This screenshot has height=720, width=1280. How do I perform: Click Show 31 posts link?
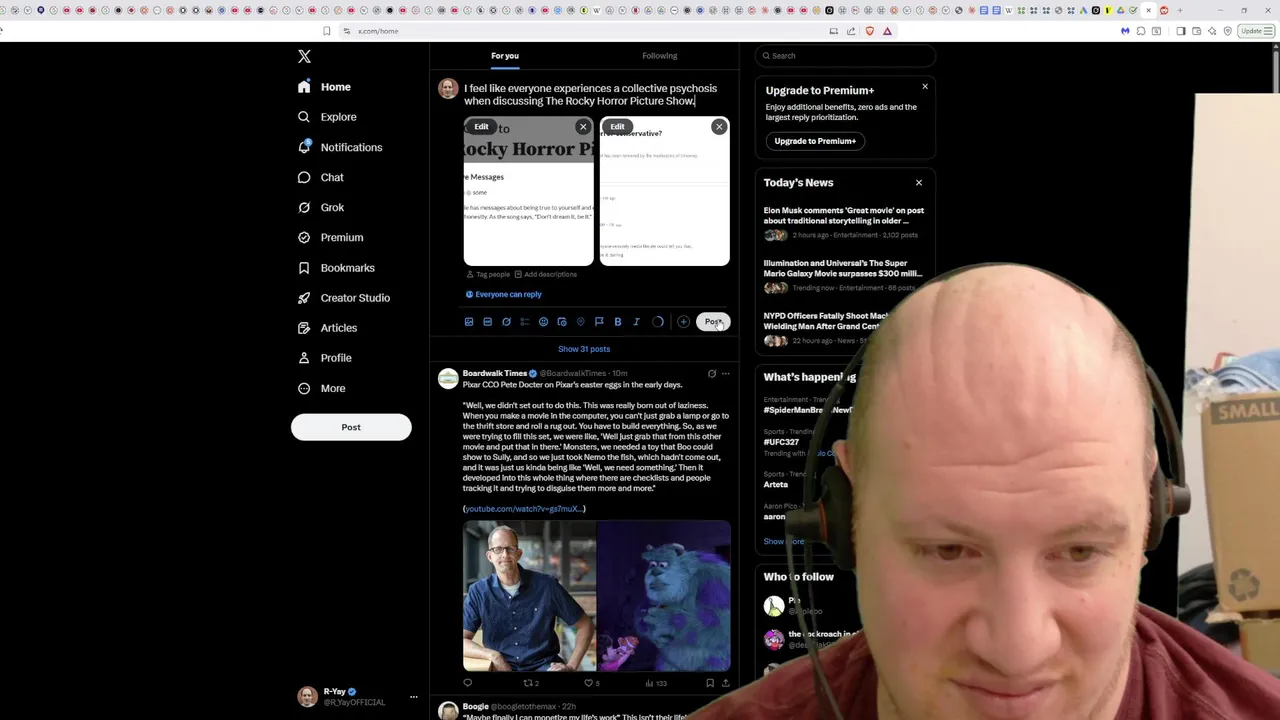tap(584, 349)
